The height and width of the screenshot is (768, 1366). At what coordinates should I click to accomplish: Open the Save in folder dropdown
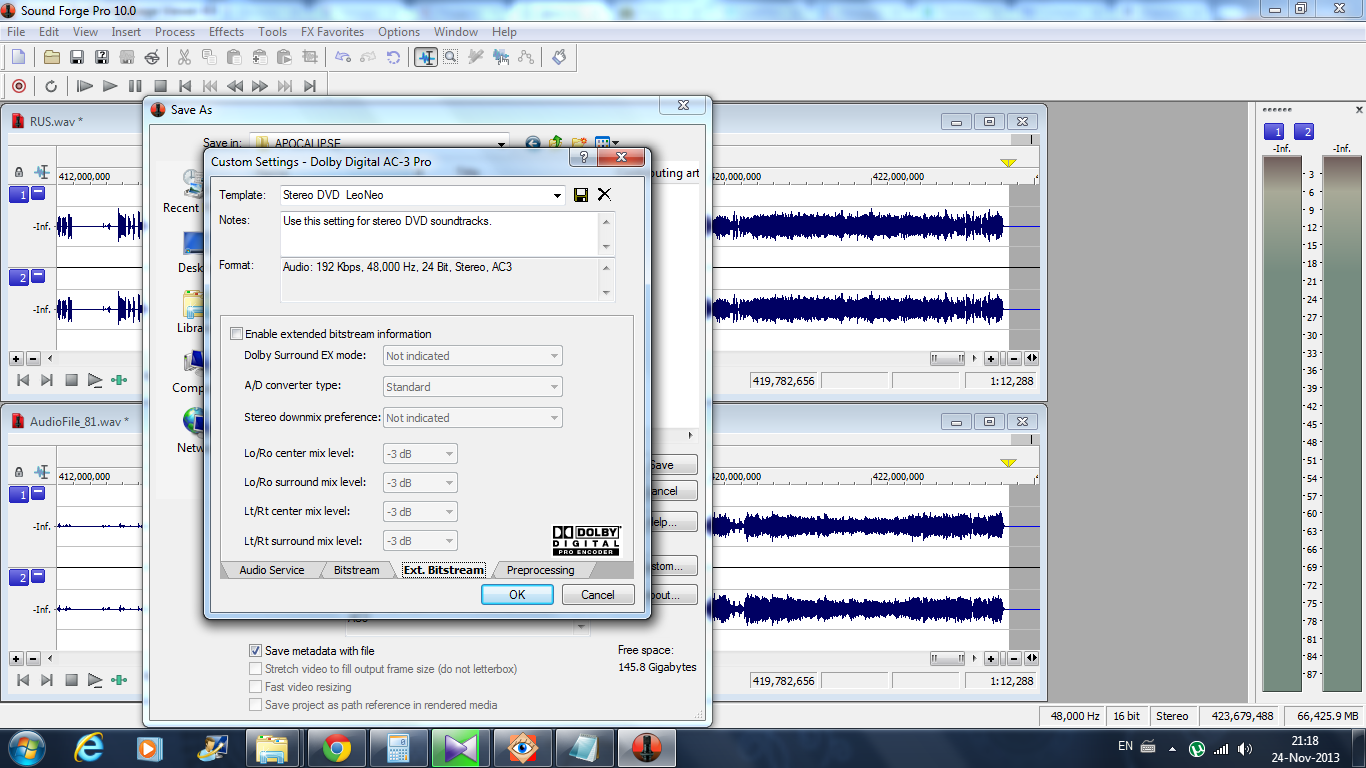click(502, 143)
